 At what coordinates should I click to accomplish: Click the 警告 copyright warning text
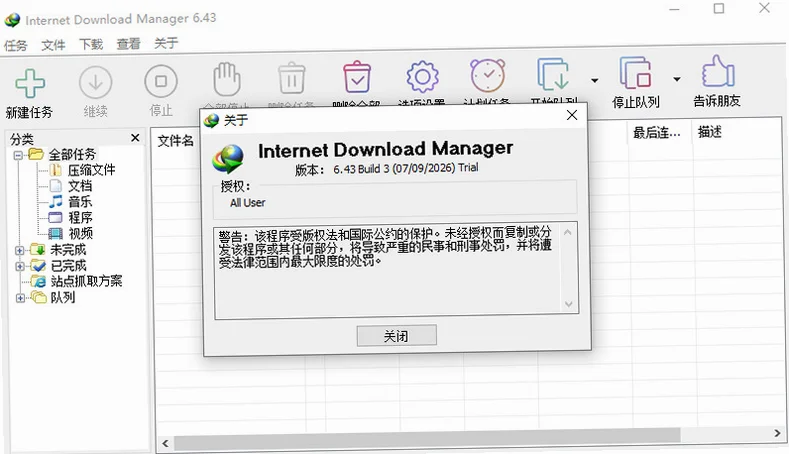tap(385, 247)
